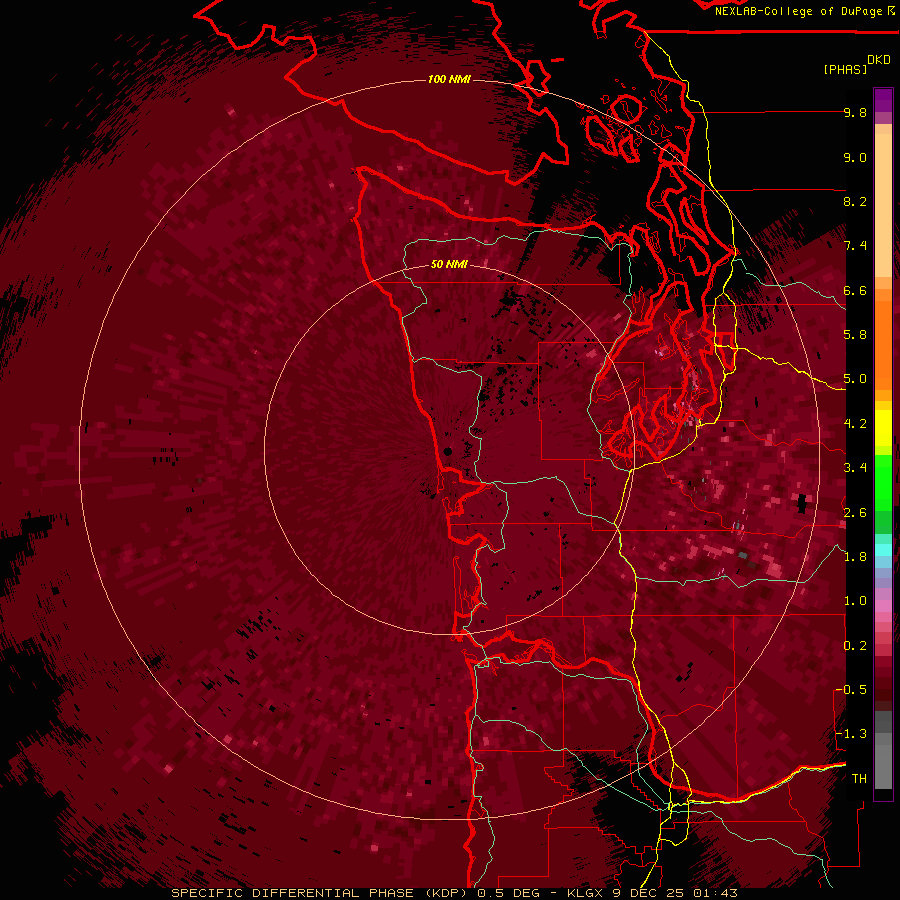
Task: Click the TH threshold label
Action: point(859,779)
